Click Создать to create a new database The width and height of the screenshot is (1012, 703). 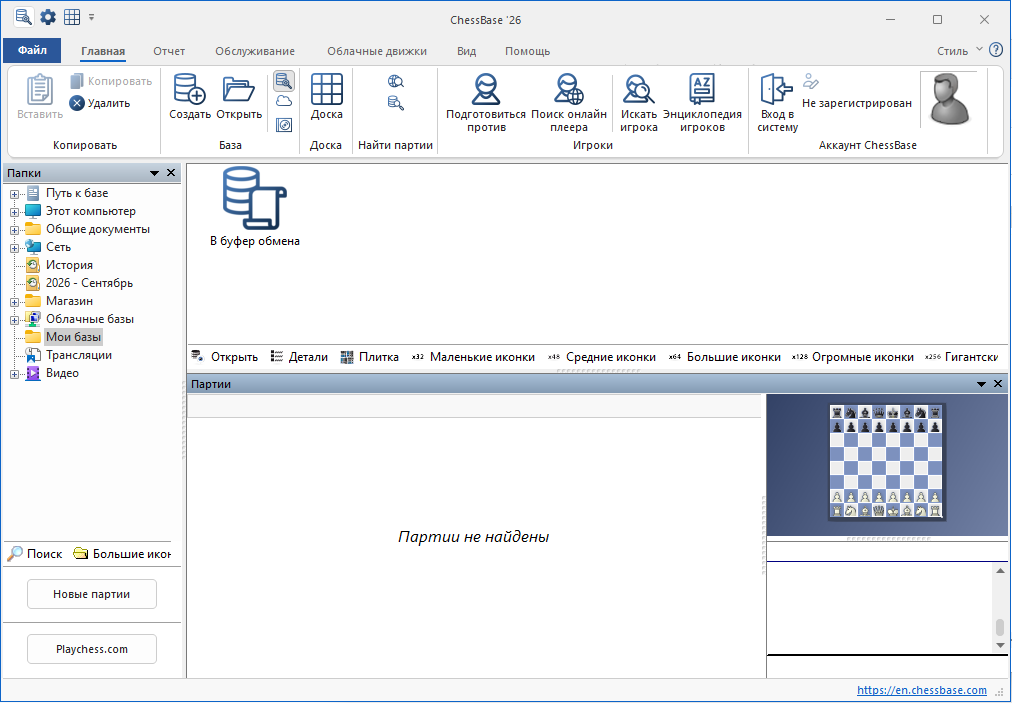pos(190,97)
